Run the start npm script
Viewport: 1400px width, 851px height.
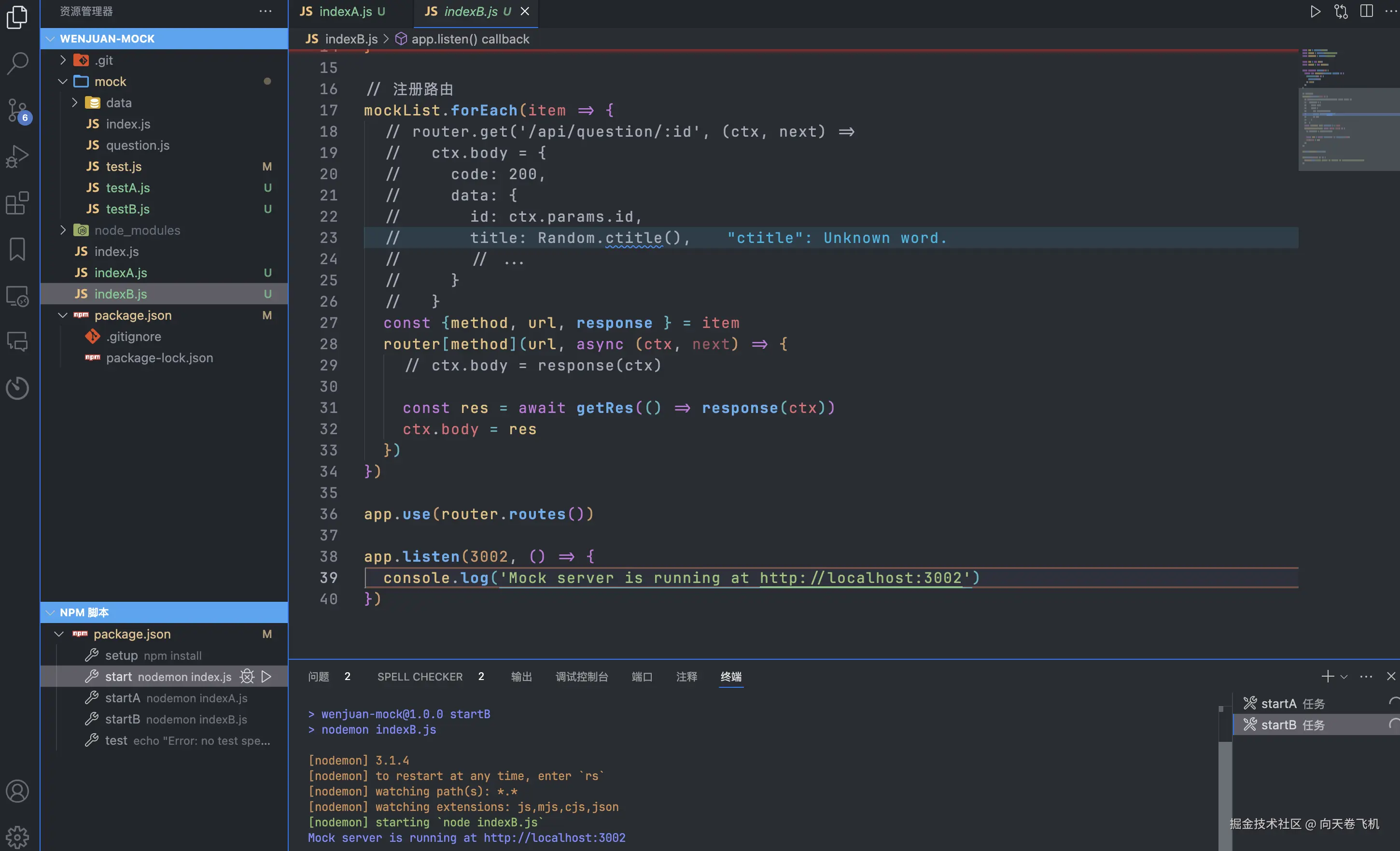[266, 677]
